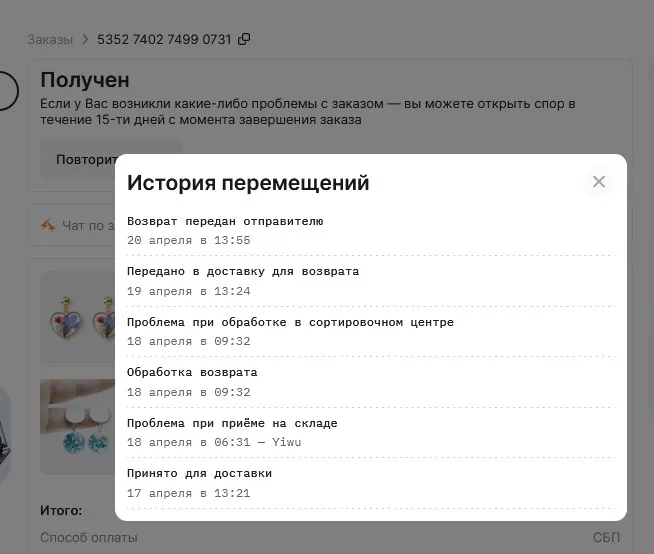This screenshot has width=654, height=554.
Task: Select the Передано в доставку для возврата entry
Action: [x=243, y=272]
